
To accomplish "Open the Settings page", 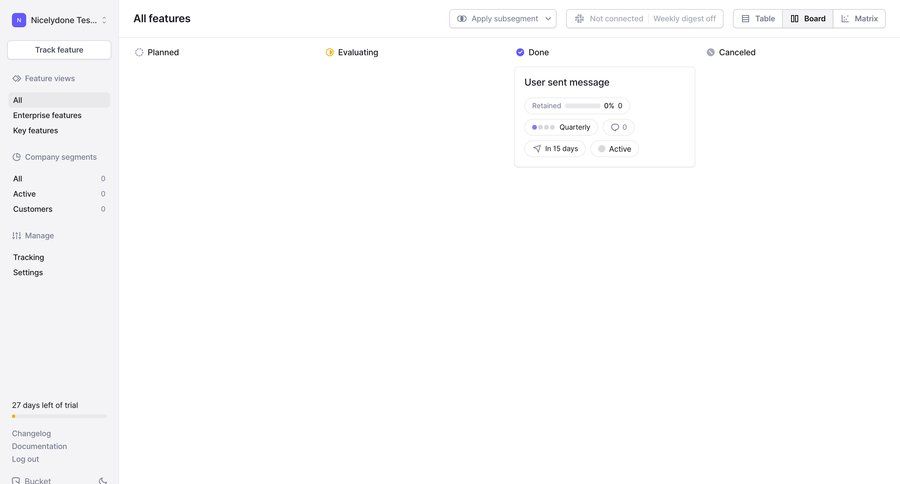I will (28, 273).
